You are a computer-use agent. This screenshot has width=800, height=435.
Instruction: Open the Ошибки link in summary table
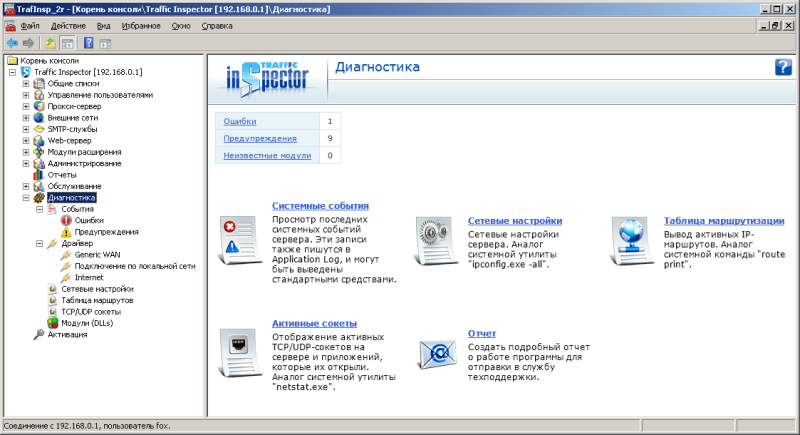coord(240,121)
